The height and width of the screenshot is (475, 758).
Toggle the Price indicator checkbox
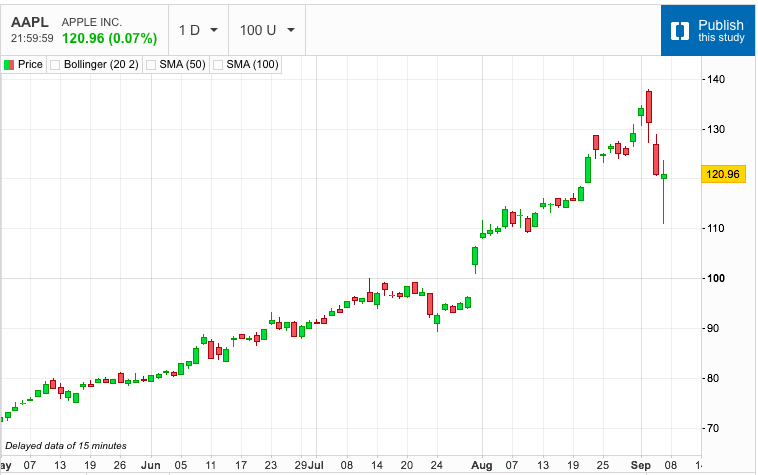click(9, 65)
